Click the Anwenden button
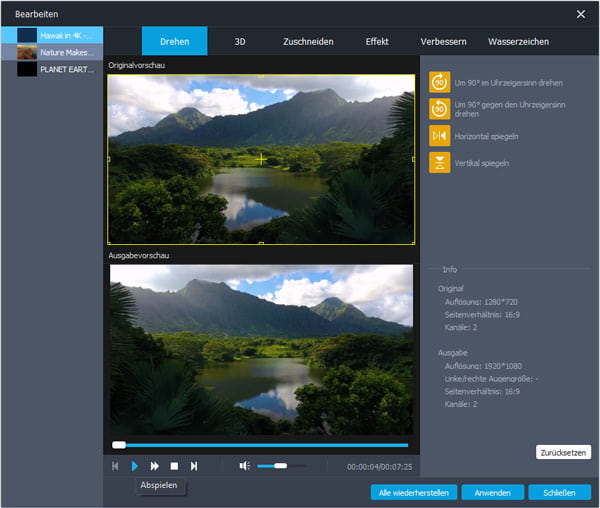This screenshot has height=508, width=600. click(493, 492)
